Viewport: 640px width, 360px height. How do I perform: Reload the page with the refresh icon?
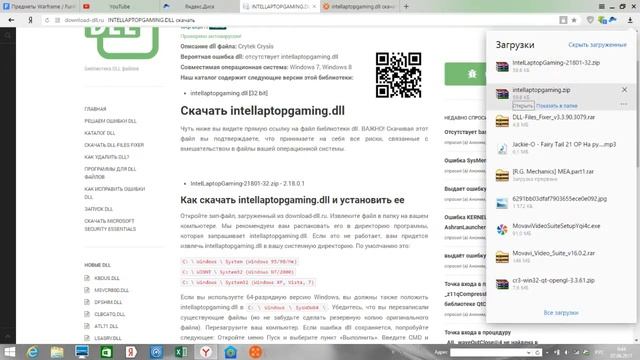(47, 20)
